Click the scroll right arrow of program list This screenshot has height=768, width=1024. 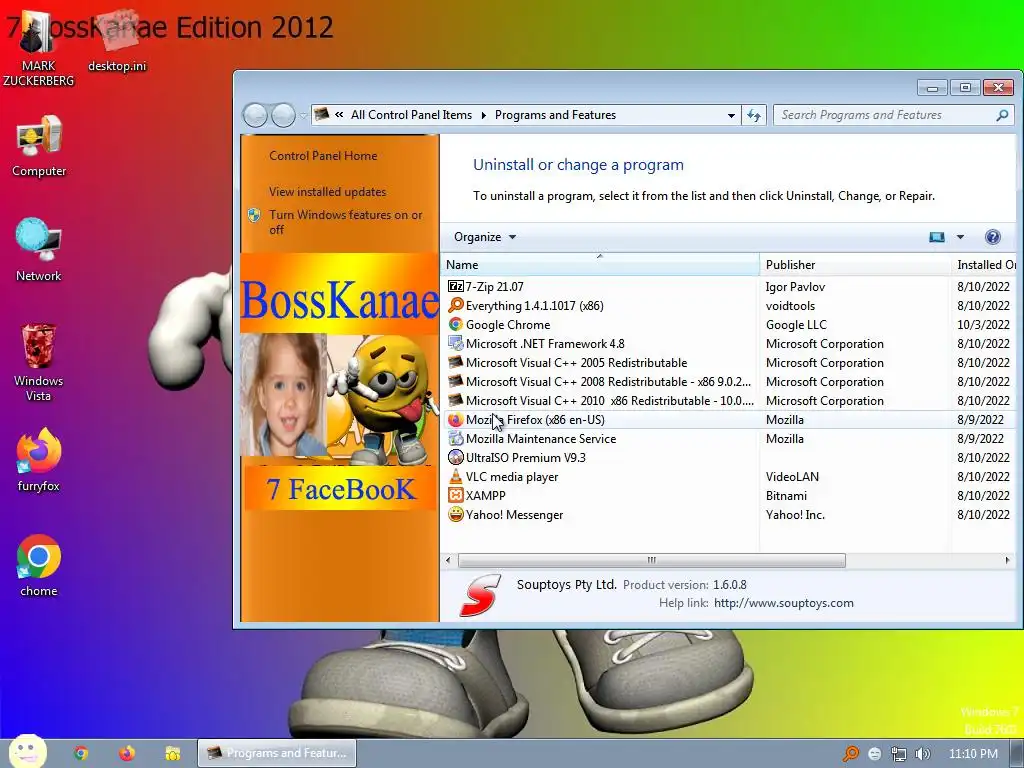[1007, 560]
